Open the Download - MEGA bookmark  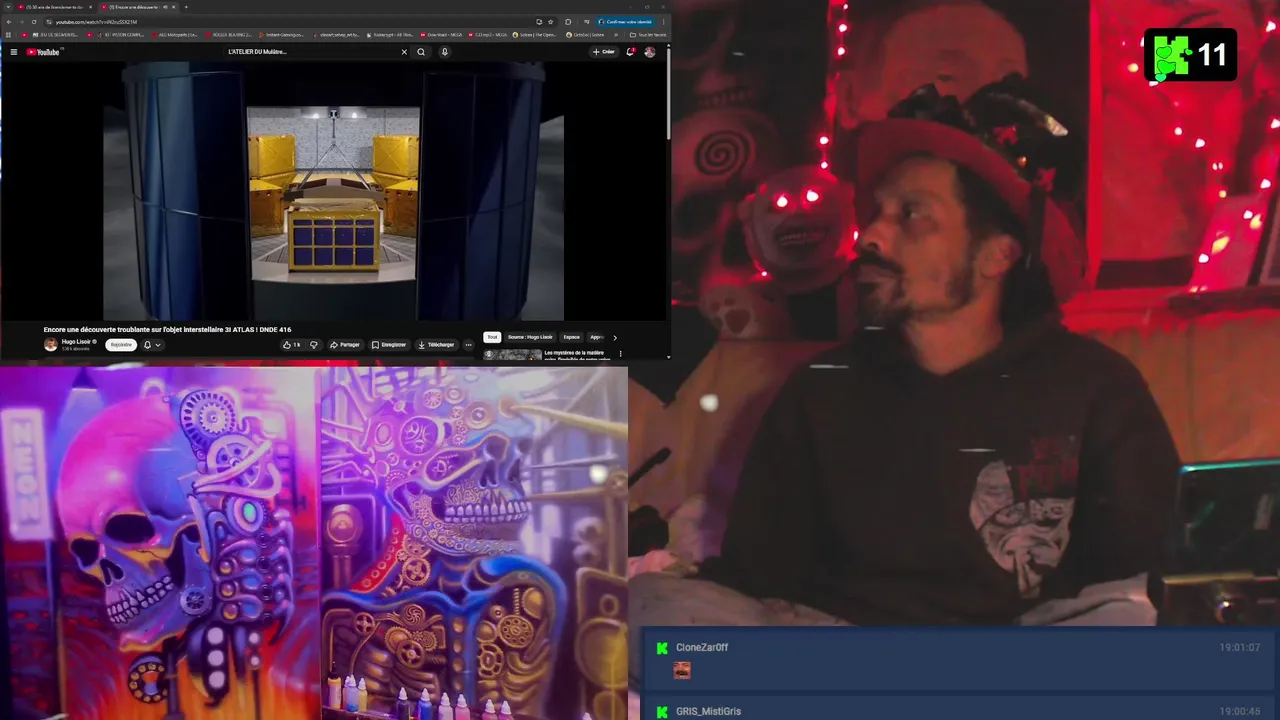441,35
